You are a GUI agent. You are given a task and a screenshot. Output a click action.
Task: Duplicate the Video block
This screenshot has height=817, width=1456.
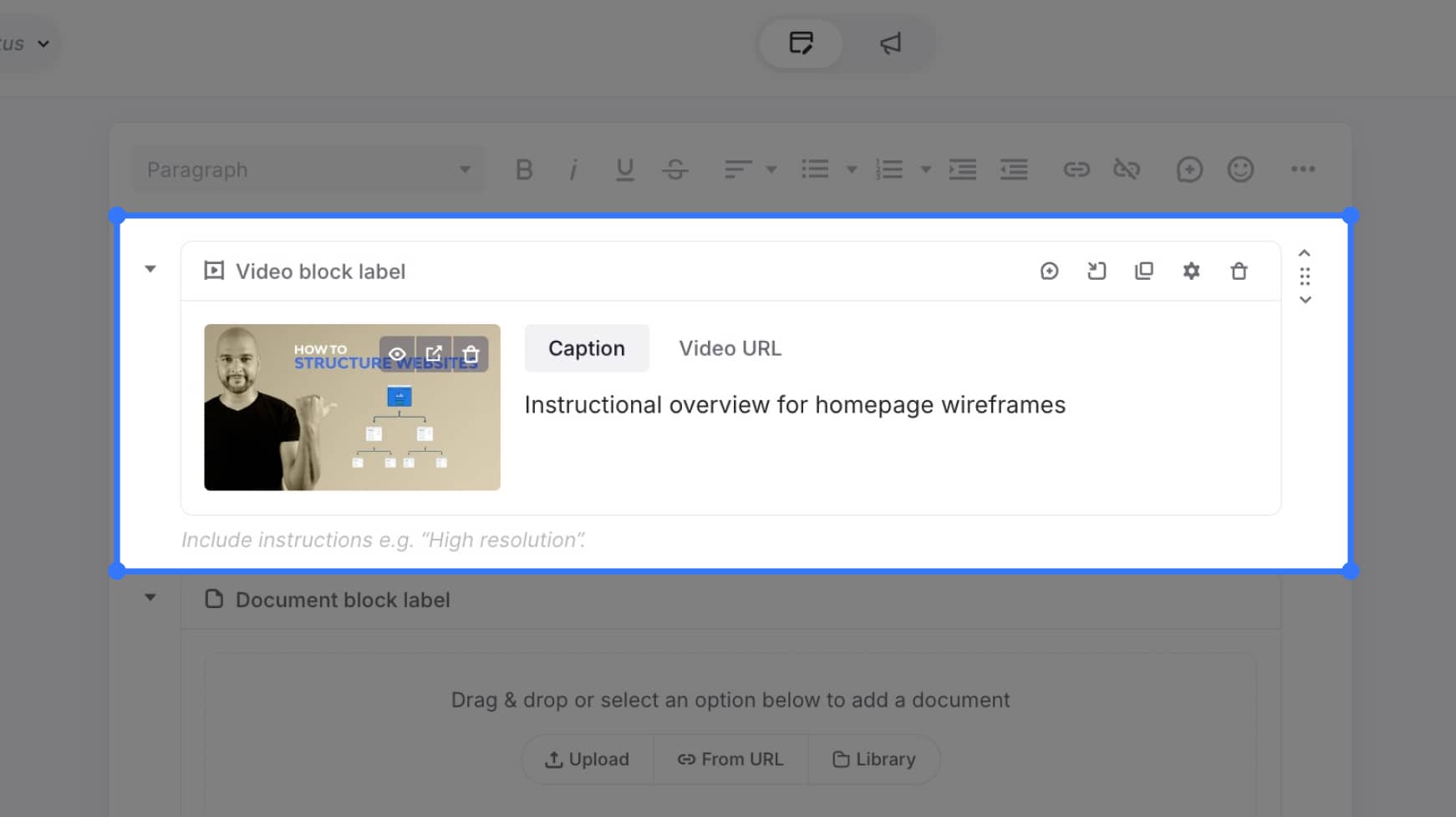click(1144, 271)
